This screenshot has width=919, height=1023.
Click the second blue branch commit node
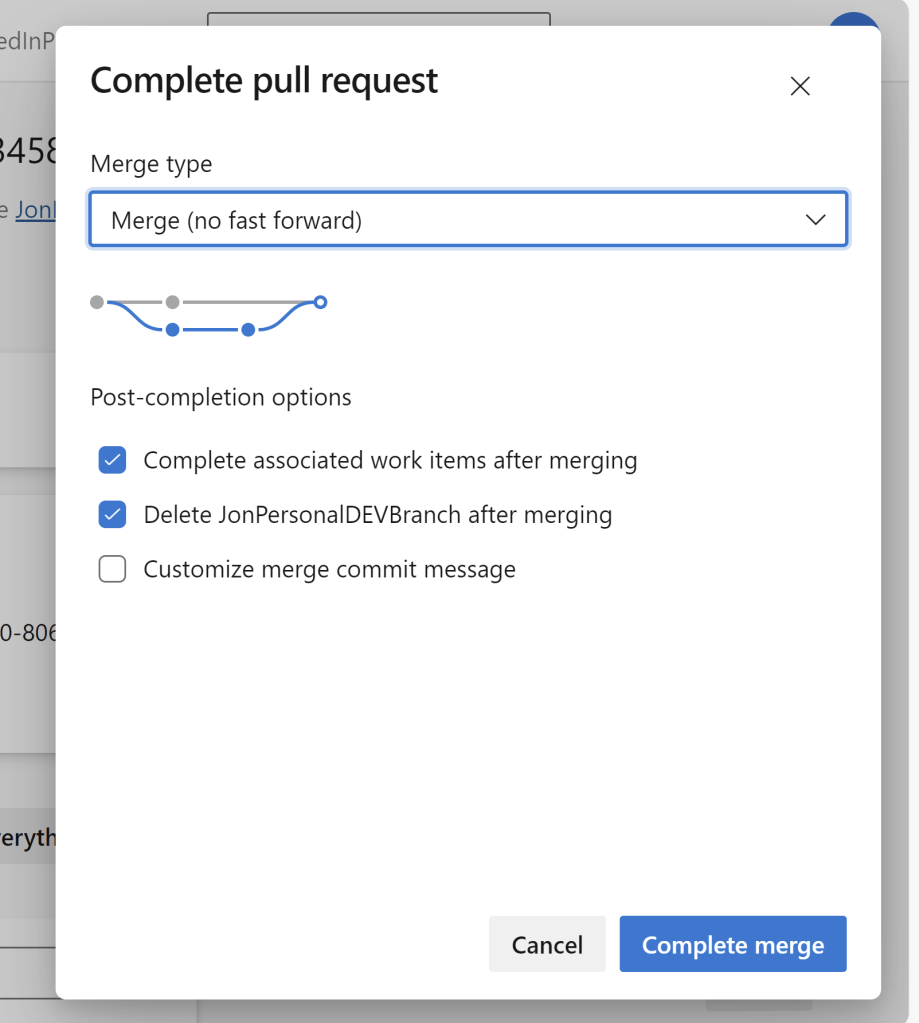click(x=248, y=330)
